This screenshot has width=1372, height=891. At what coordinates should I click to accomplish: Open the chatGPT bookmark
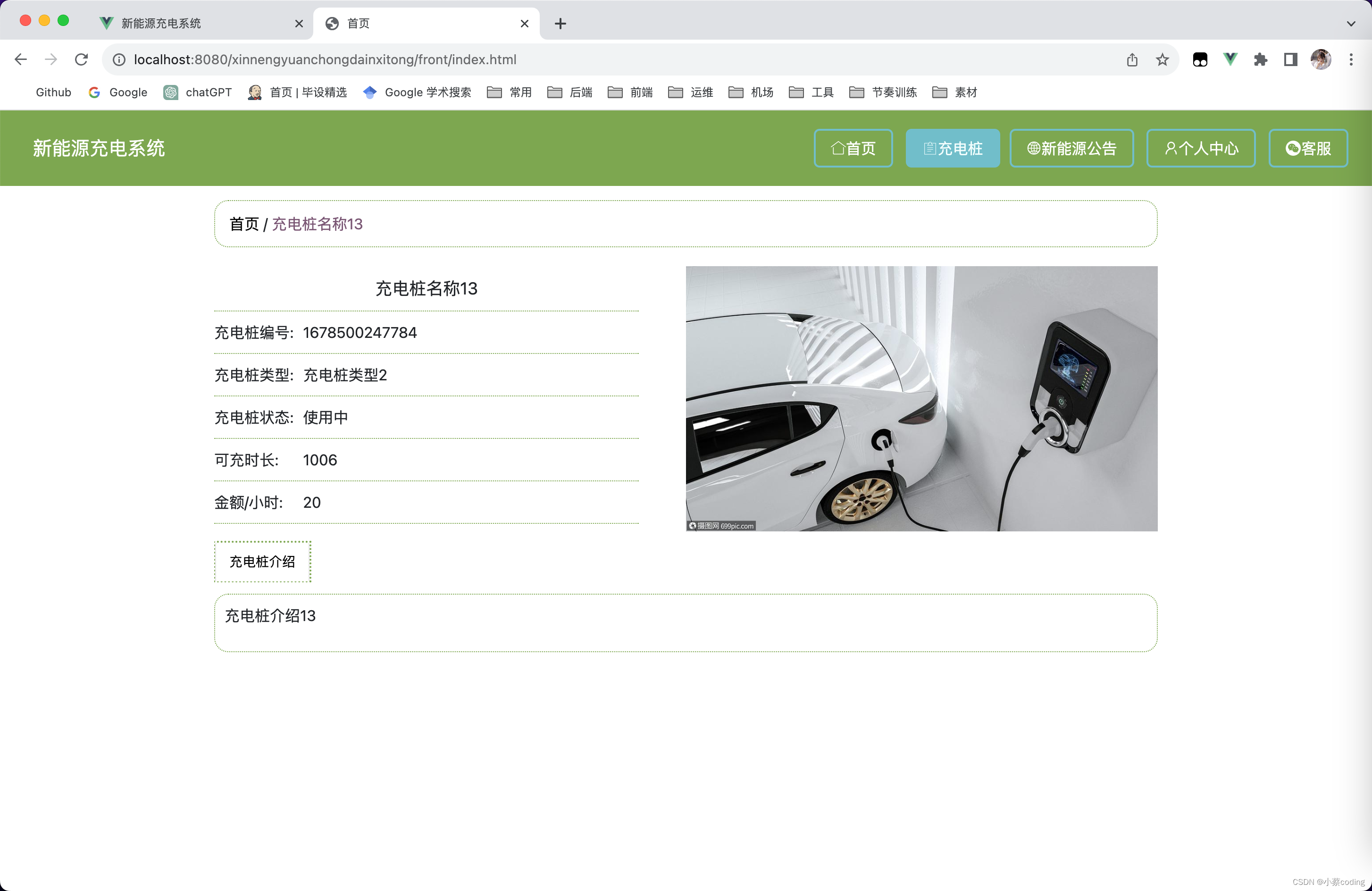click(x=198, y=92)
